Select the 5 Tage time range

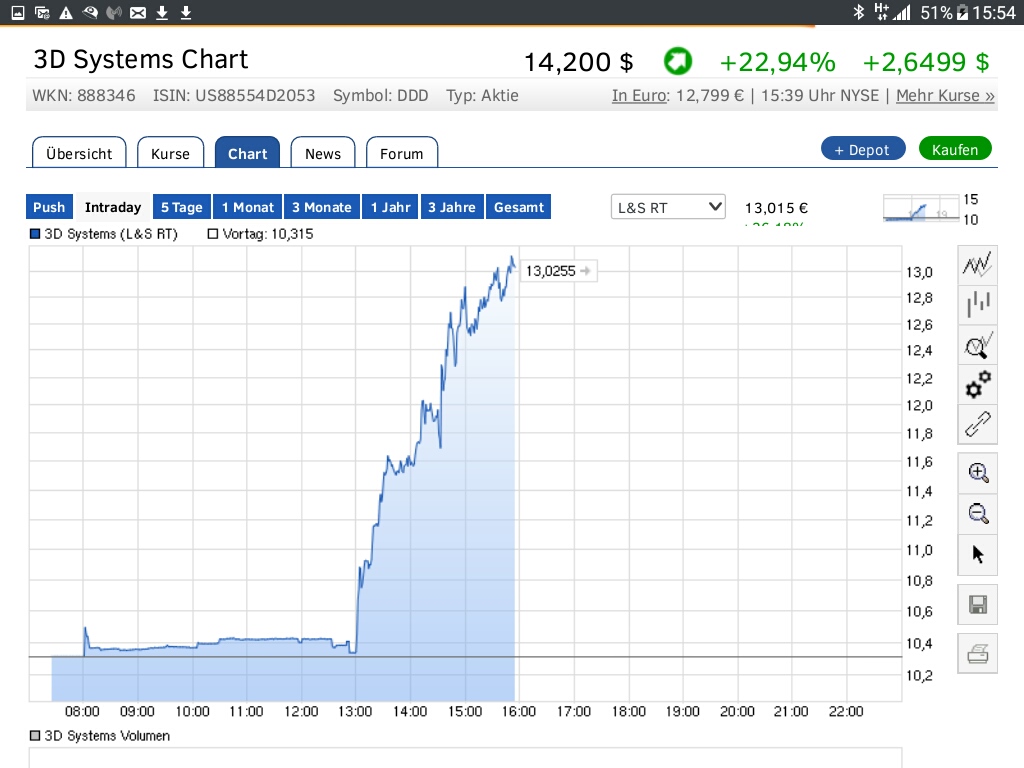click(x=182, y=207)
